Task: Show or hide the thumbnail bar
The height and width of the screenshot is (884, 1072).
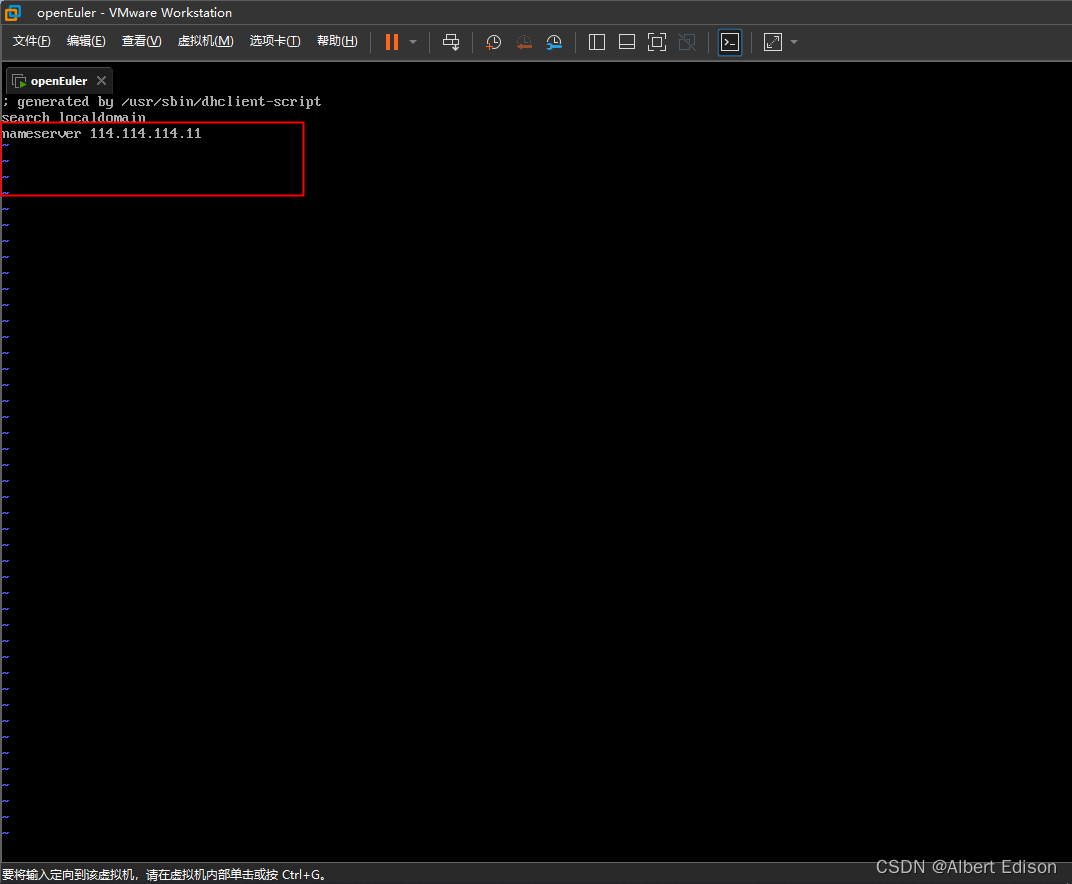Action: (626, 41)
